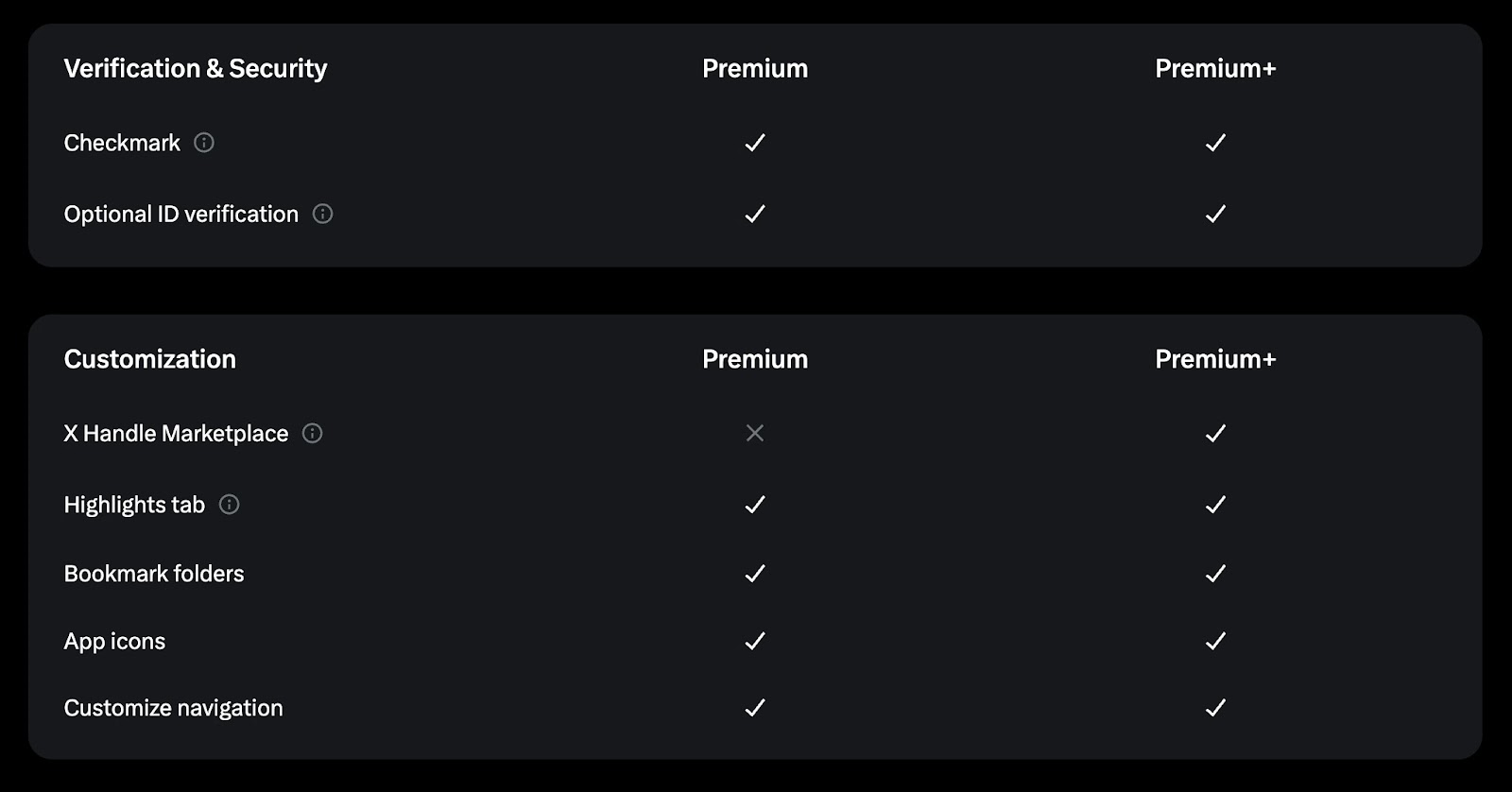Open info icon beside Optional ID verification
The image size is (1512, 792).
coord(322,214)
